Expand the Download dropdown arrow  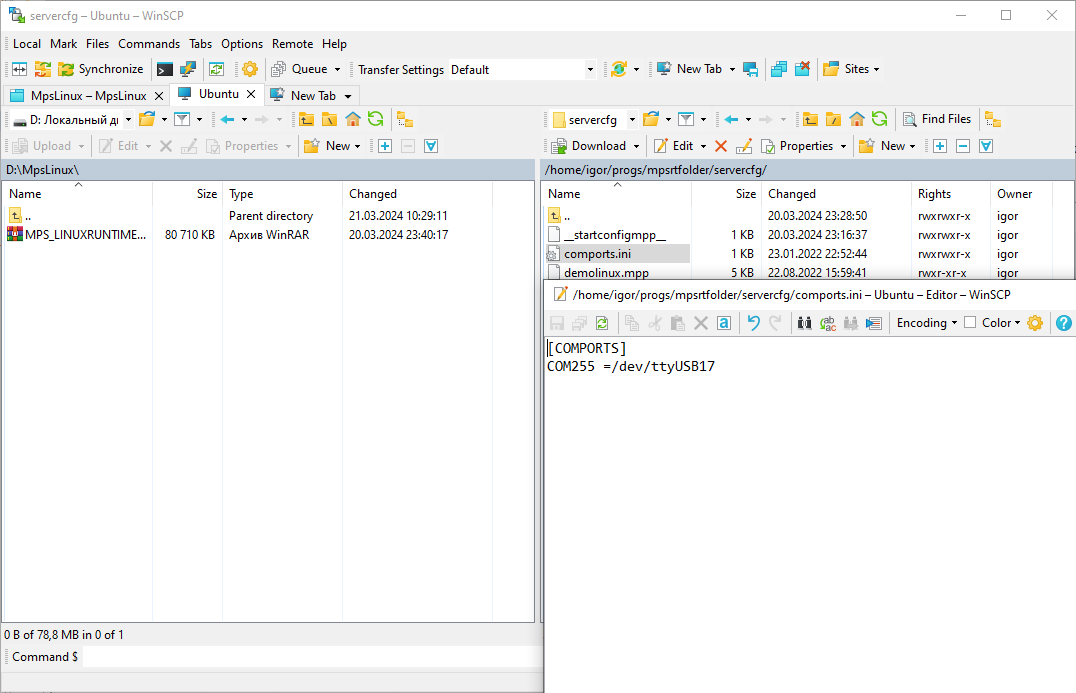(x=637, y=147)
